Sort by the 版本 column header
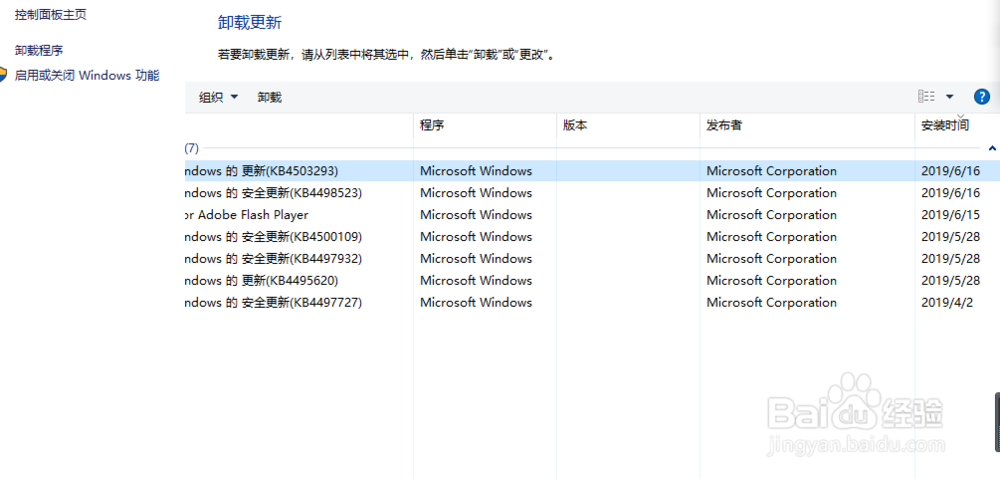This screenshot has width=1000, height=479. [628, 126]
